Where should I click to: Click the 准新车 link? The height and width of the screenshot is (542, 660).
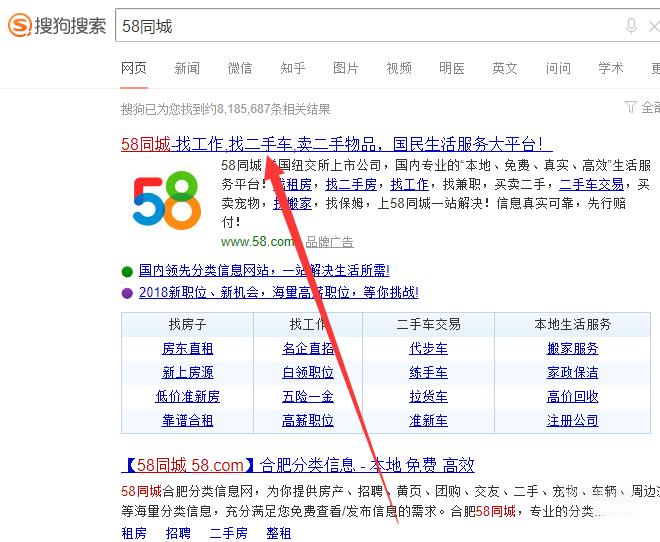[428, 420]
